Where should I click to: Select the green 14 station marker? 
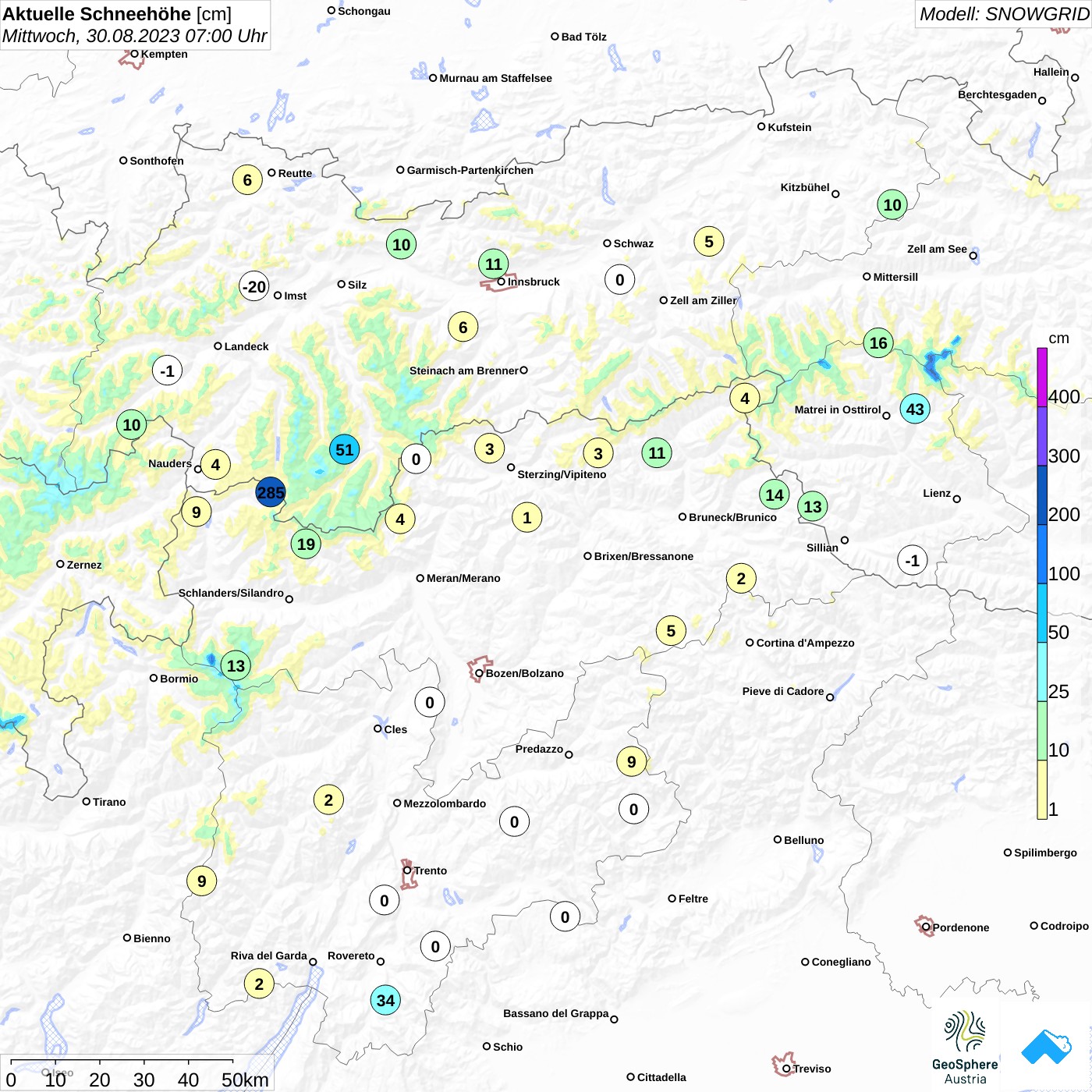(x=774, y=495)
